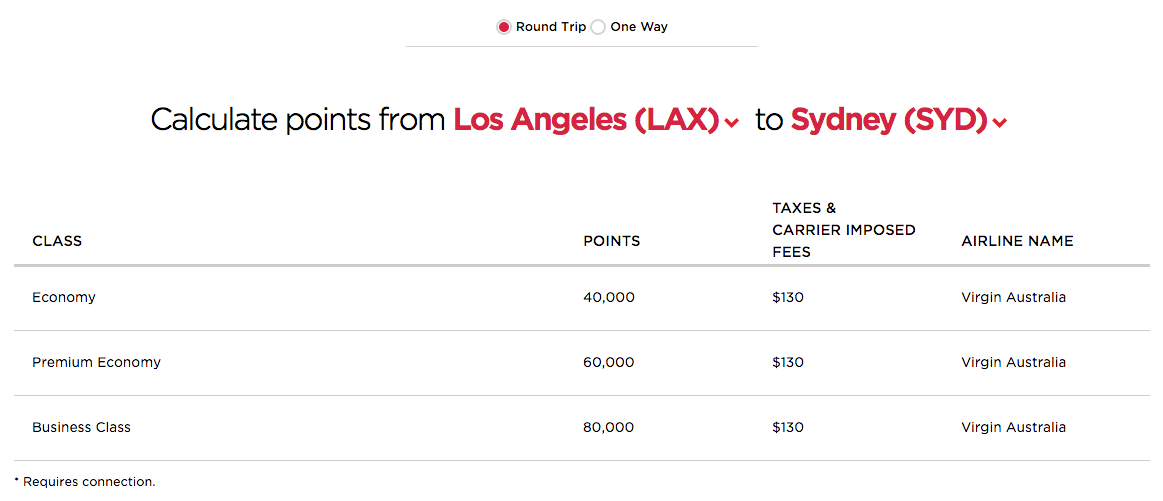This screenshot has height=501, width=1163.
Task: Open the Los Angeles (LAX) origin dropdown
Action: 585,120
